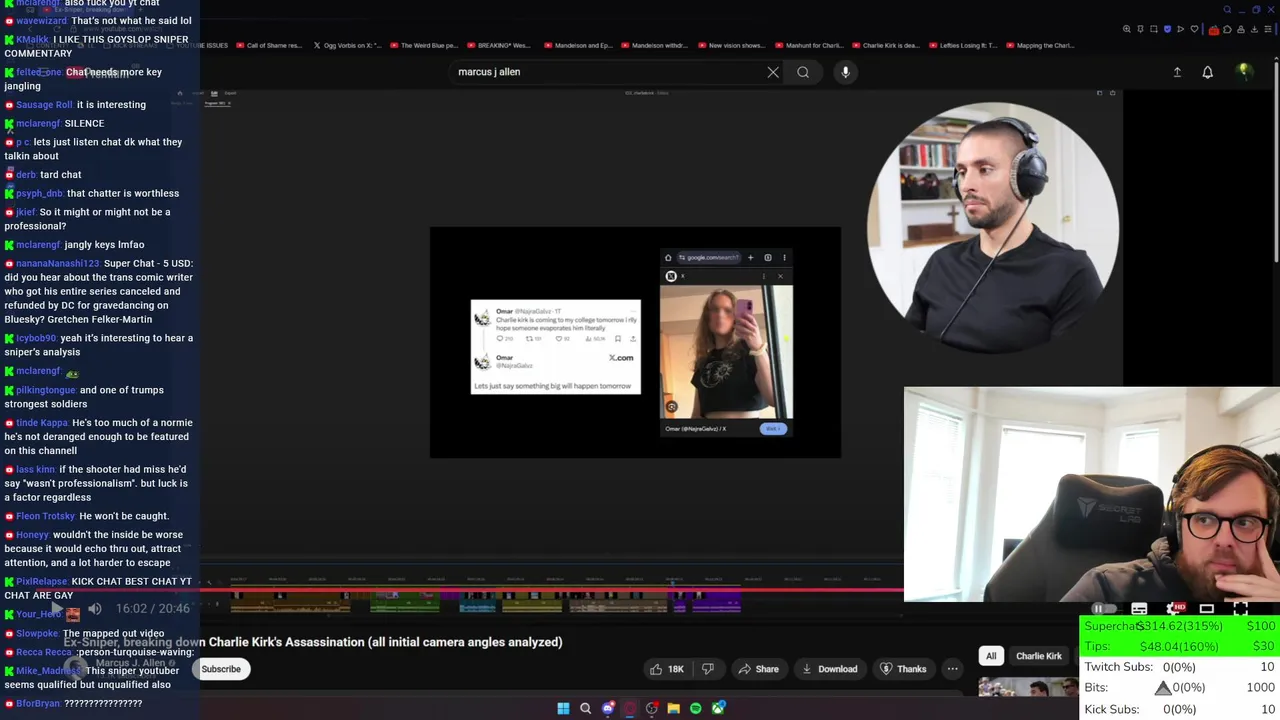
Task: Click chat username 'Sausage Roll'
Action: 45,104
